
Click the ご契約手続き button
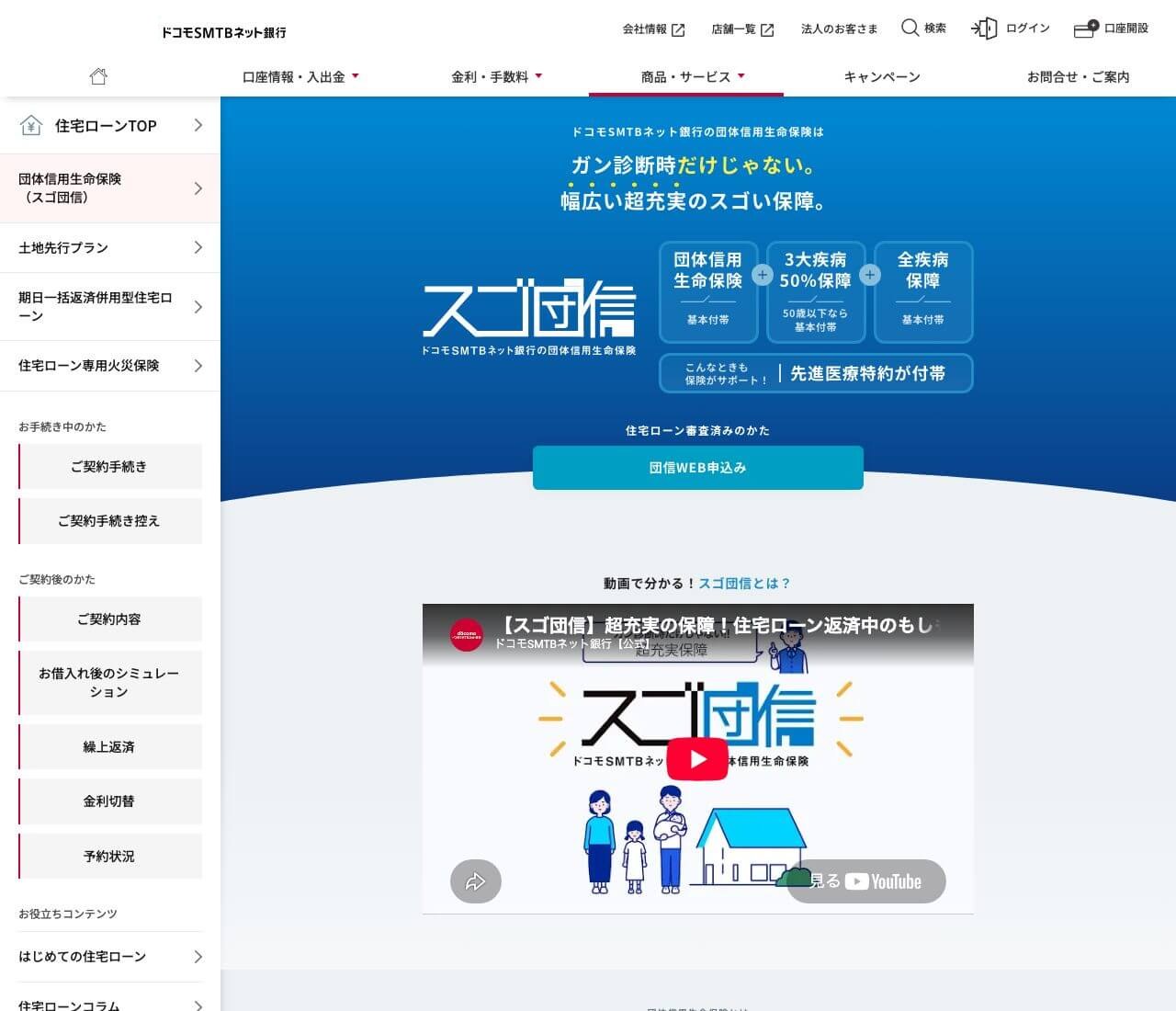tap(110, 466)
